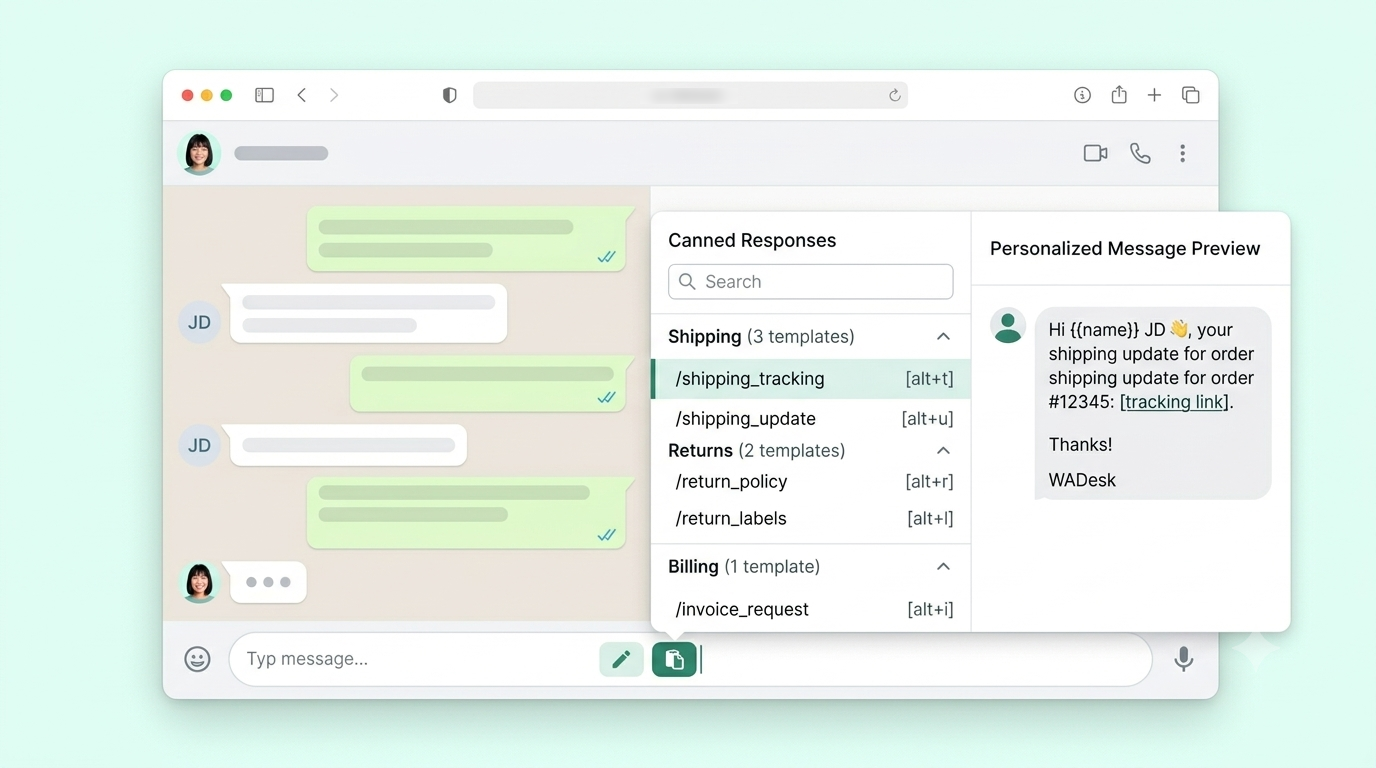Click the [alt+t] shortcut label

pos(929,379)
